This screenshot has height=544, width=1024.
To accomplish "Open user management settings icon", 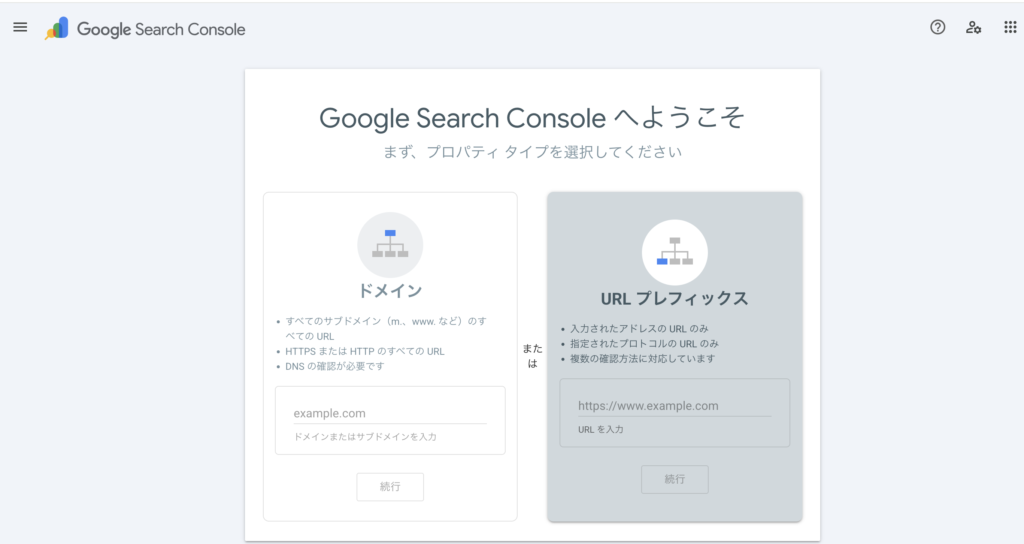I will 974,27.
